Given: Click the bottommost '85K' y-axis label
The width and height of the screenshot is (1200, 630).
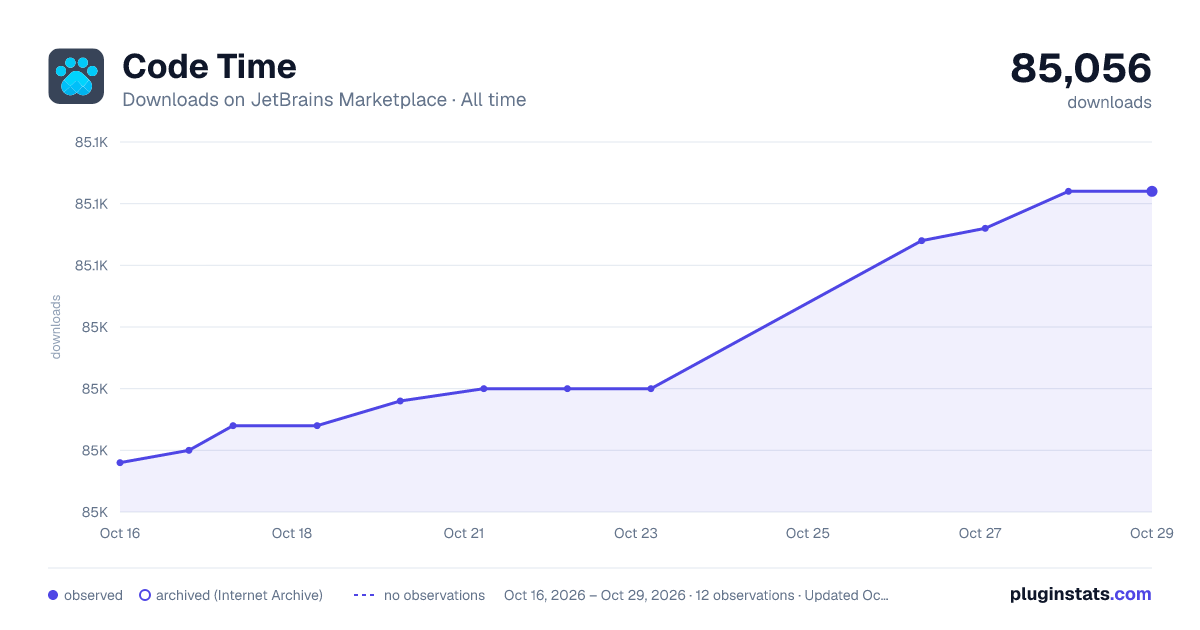Looking at the screenshot, I should tap(94, 512).
